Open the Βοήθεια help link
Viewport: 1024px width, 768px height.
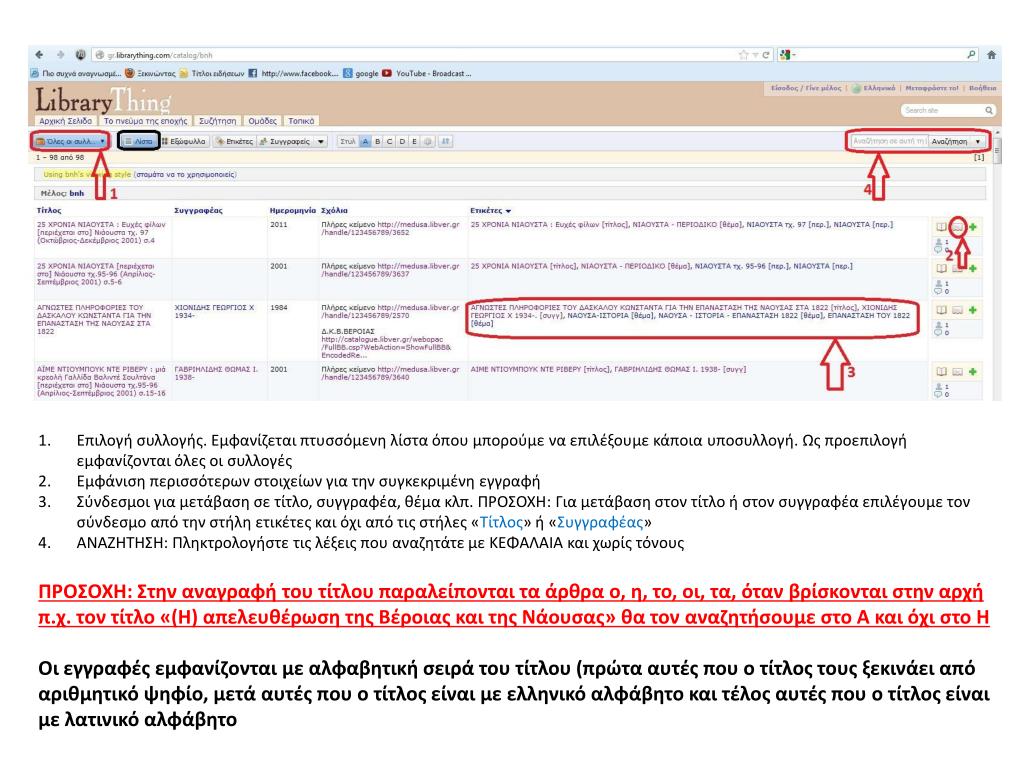click(982, 88)
